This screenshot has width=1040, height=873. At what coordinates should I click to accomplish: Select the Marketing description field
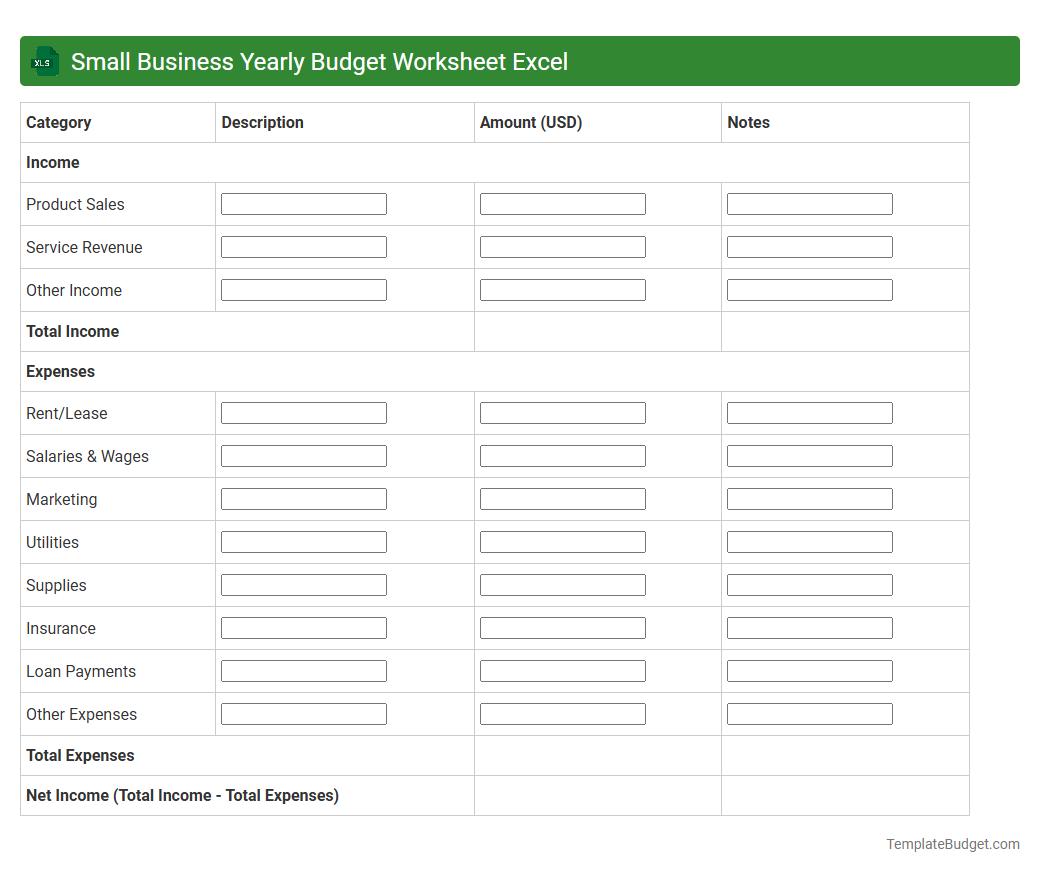303,498
